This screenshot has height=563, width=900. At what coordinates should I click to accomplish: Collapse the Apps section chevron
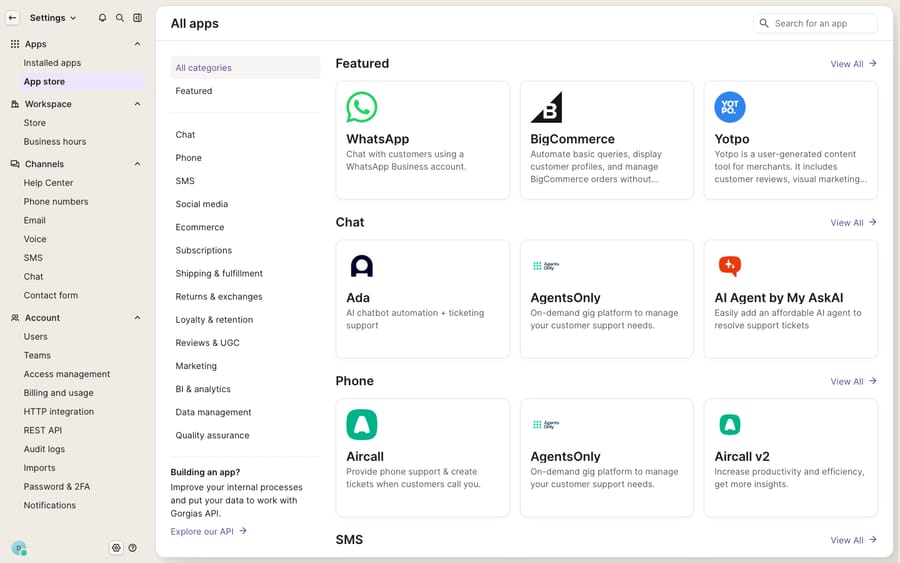pos(137,44)
